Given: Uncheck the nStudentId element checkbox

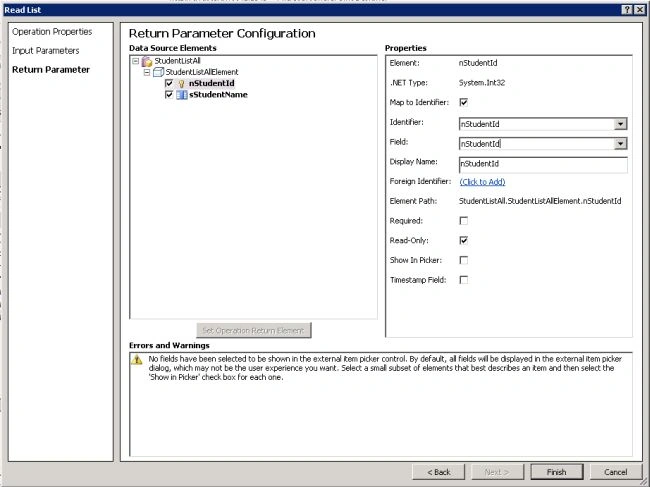Looking at the screenshot, I should (169, 83).
